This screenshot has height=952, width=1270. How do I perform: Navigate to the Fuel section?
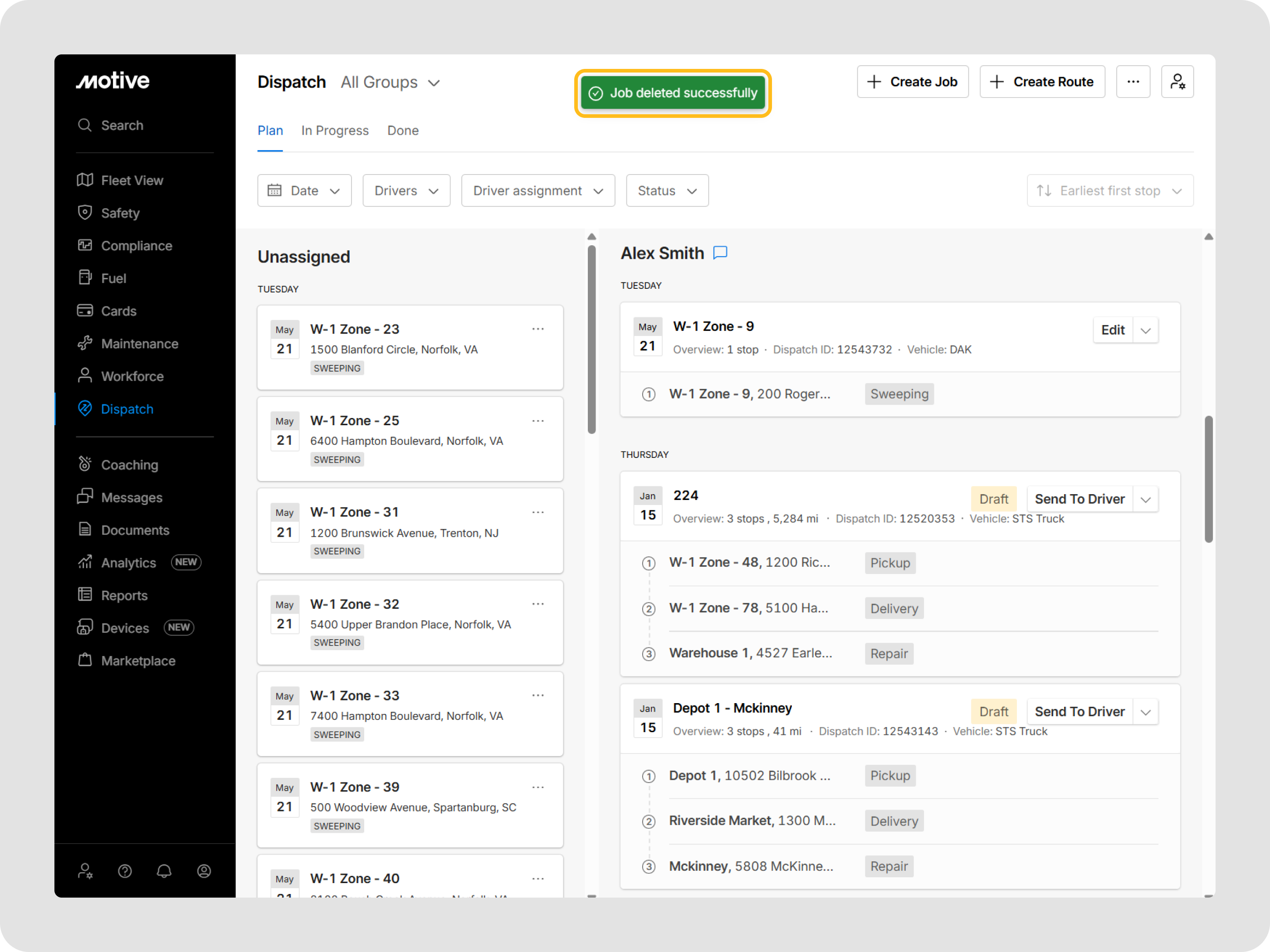113,278
